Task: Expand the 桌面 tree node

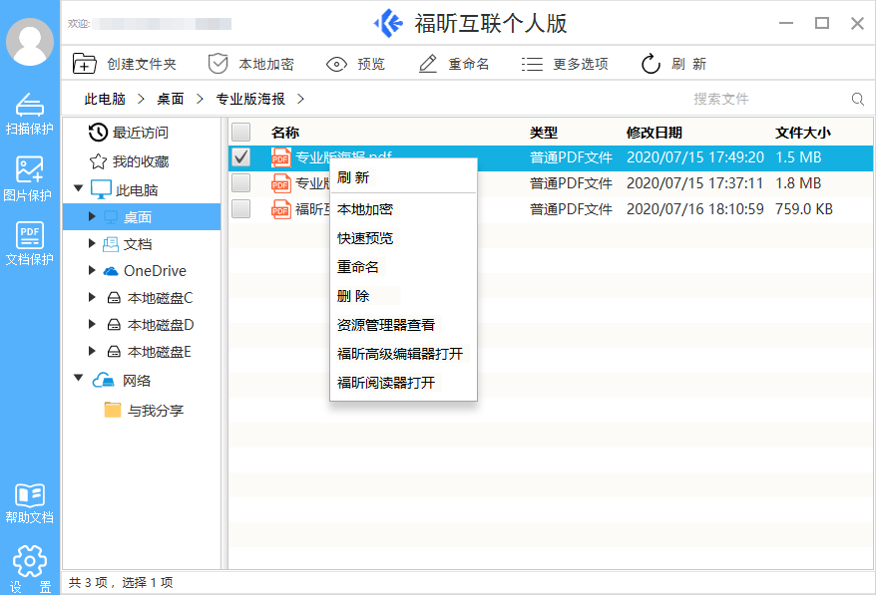Action: pos(92,216)
